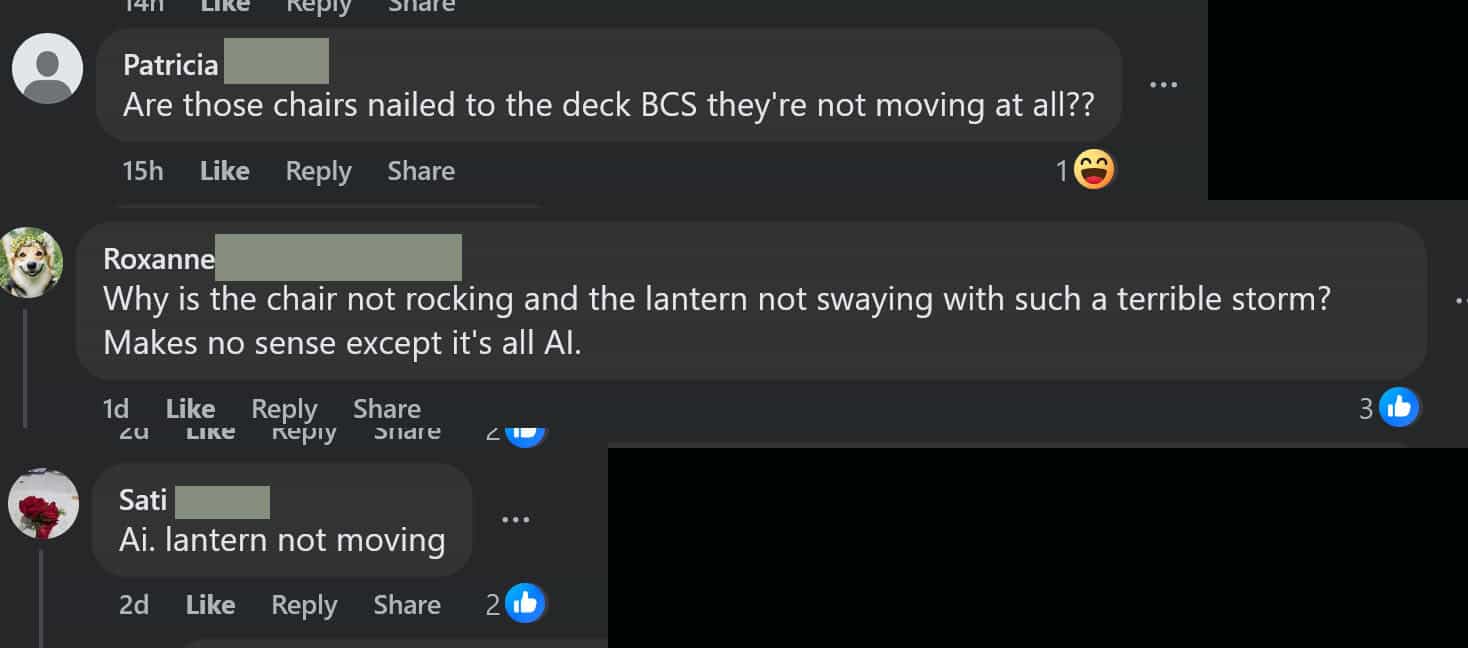Open options menu on Patricia's comment
Screen dimensions: 1468x648
pyautogui.click(x=1163, y=85)
